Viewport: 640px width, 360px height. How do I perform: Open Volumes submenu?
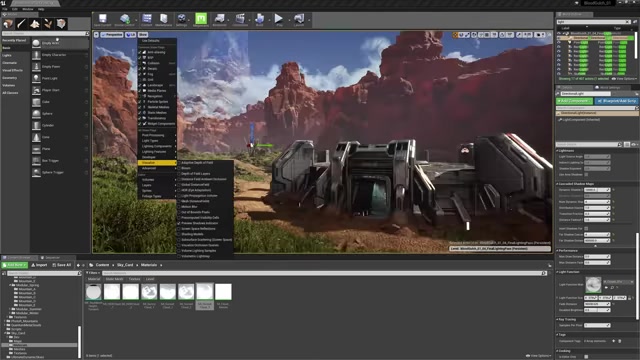coord(157,180)
